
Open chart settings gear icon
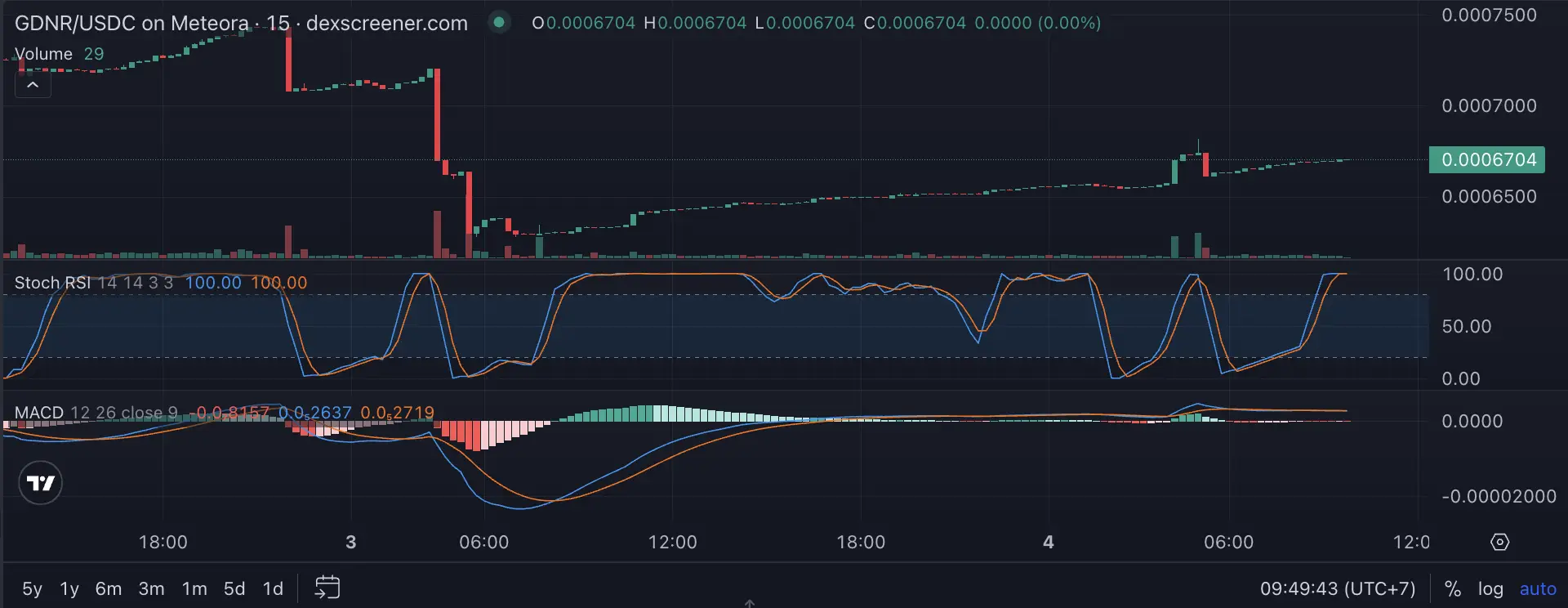click(x=1499, y=542)
